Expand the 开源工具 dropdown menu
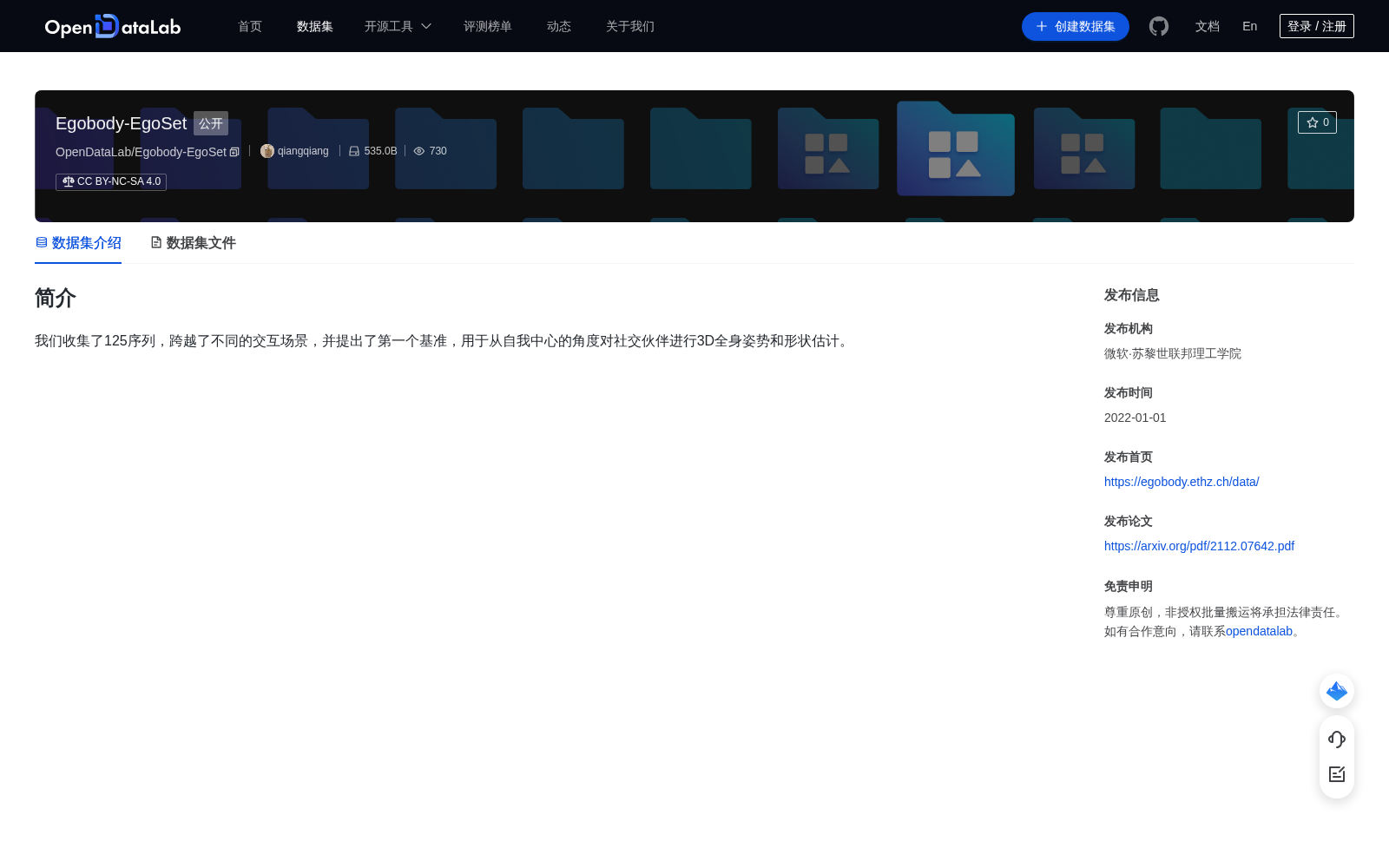 [398, 26]
